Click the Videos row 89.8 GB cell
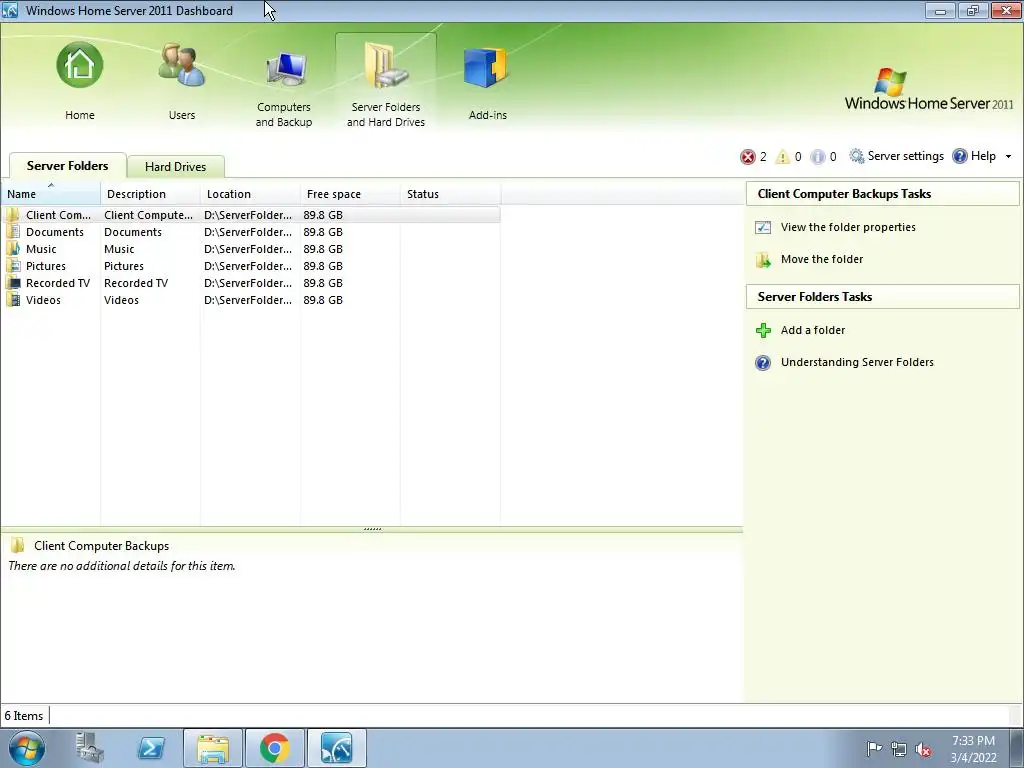 click(x=323, y=300)
